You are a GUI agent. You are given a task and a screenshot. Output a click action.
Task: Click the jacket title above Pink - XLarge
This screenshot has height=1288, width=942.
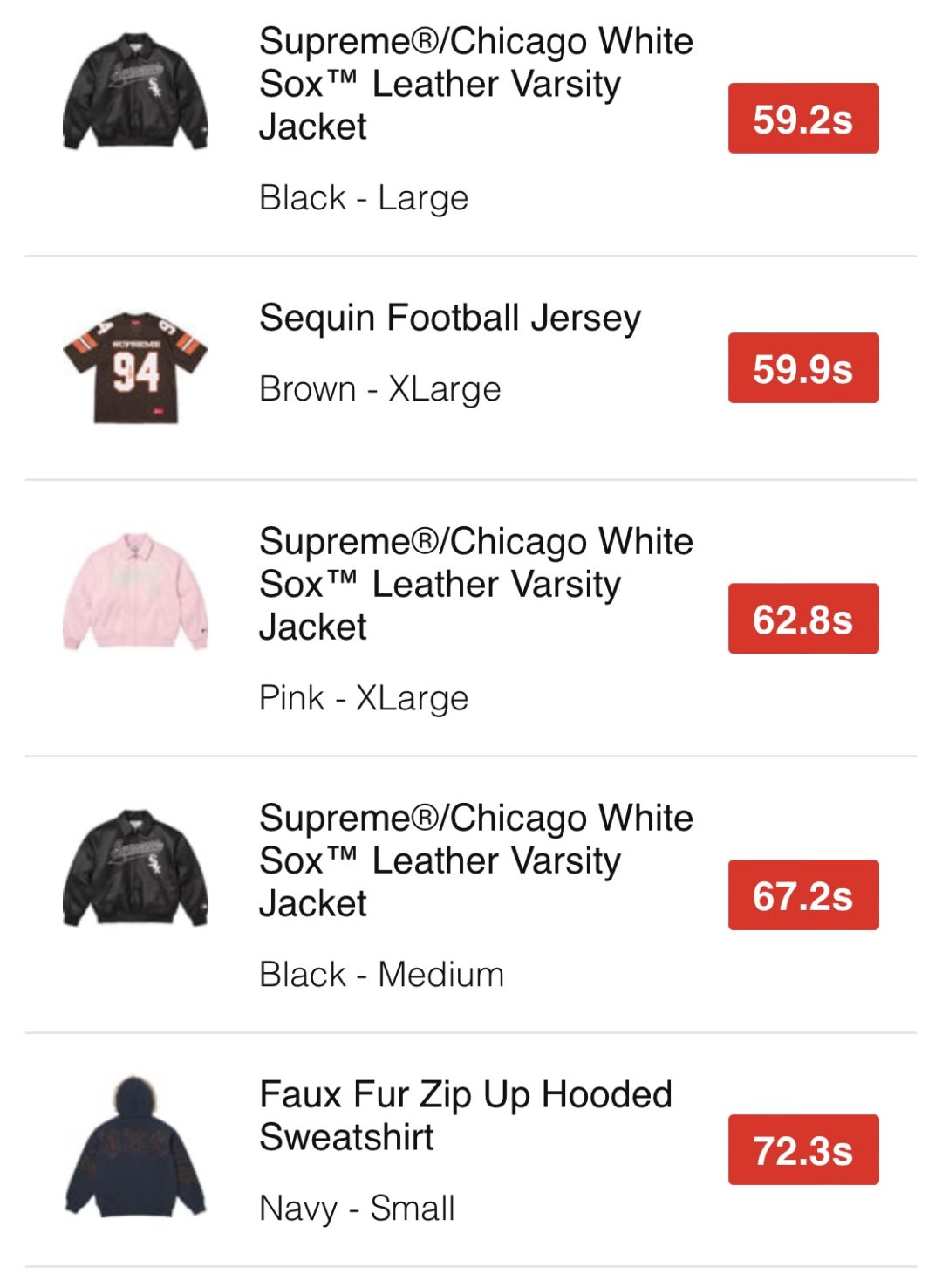pyautogui.click(x=475, y=584)
